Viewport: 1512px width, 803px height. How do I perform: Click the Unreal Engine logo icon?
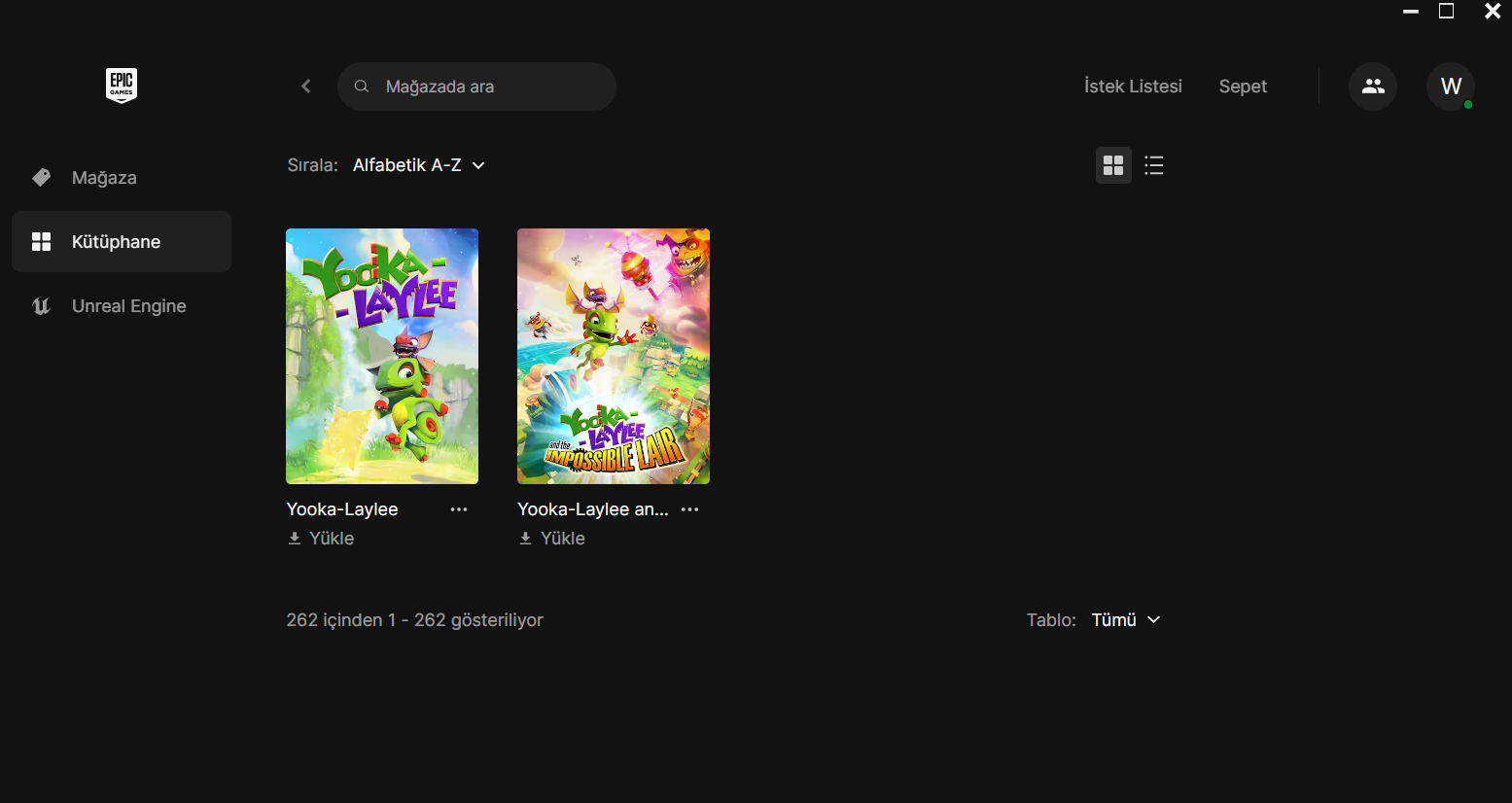click(x=41, y=306)
